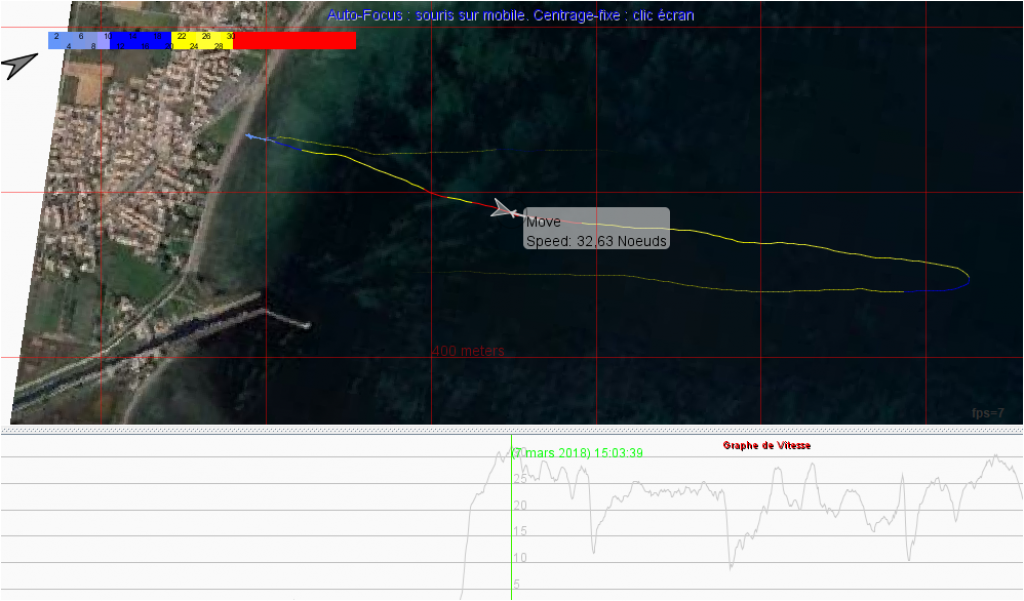1024x601 pixels.
Task: Click the 'Graphe de Vitesse' title
Action: click(x=766, y=445)
